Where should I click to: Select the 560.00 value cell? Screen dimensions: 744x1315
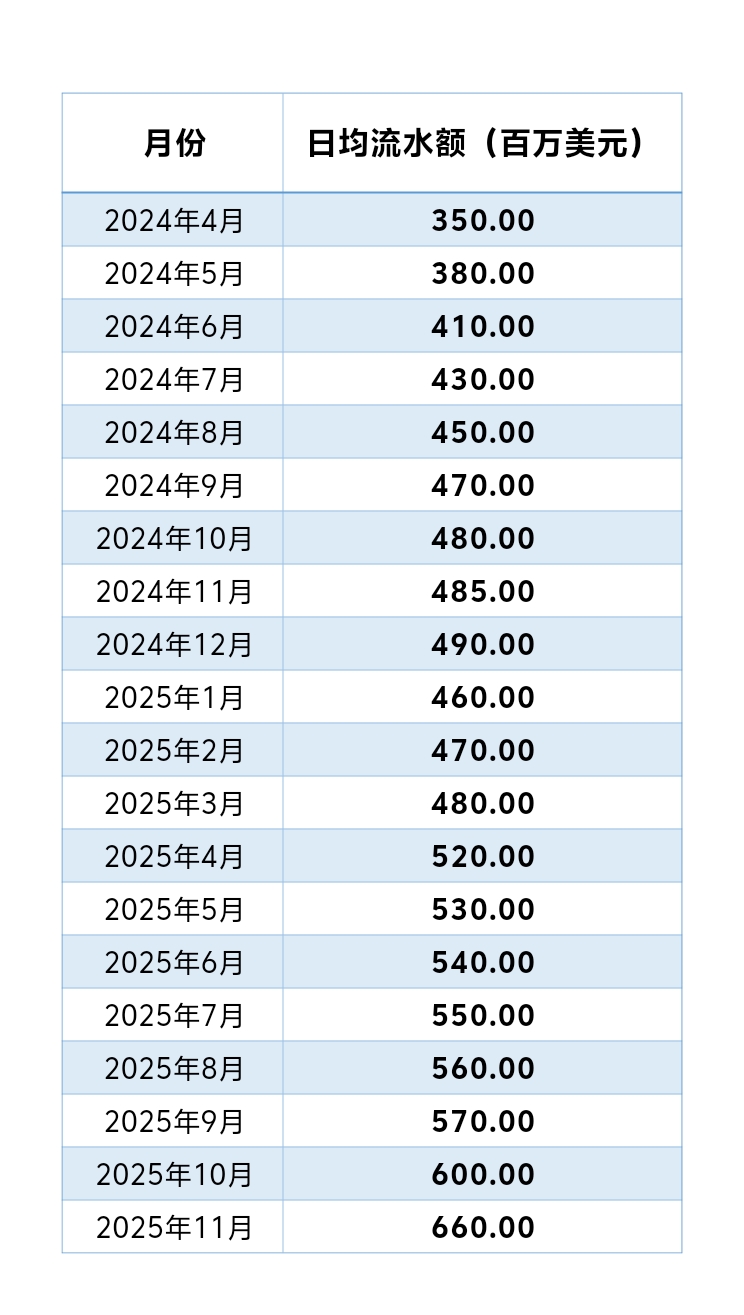tap(482, 1068)
